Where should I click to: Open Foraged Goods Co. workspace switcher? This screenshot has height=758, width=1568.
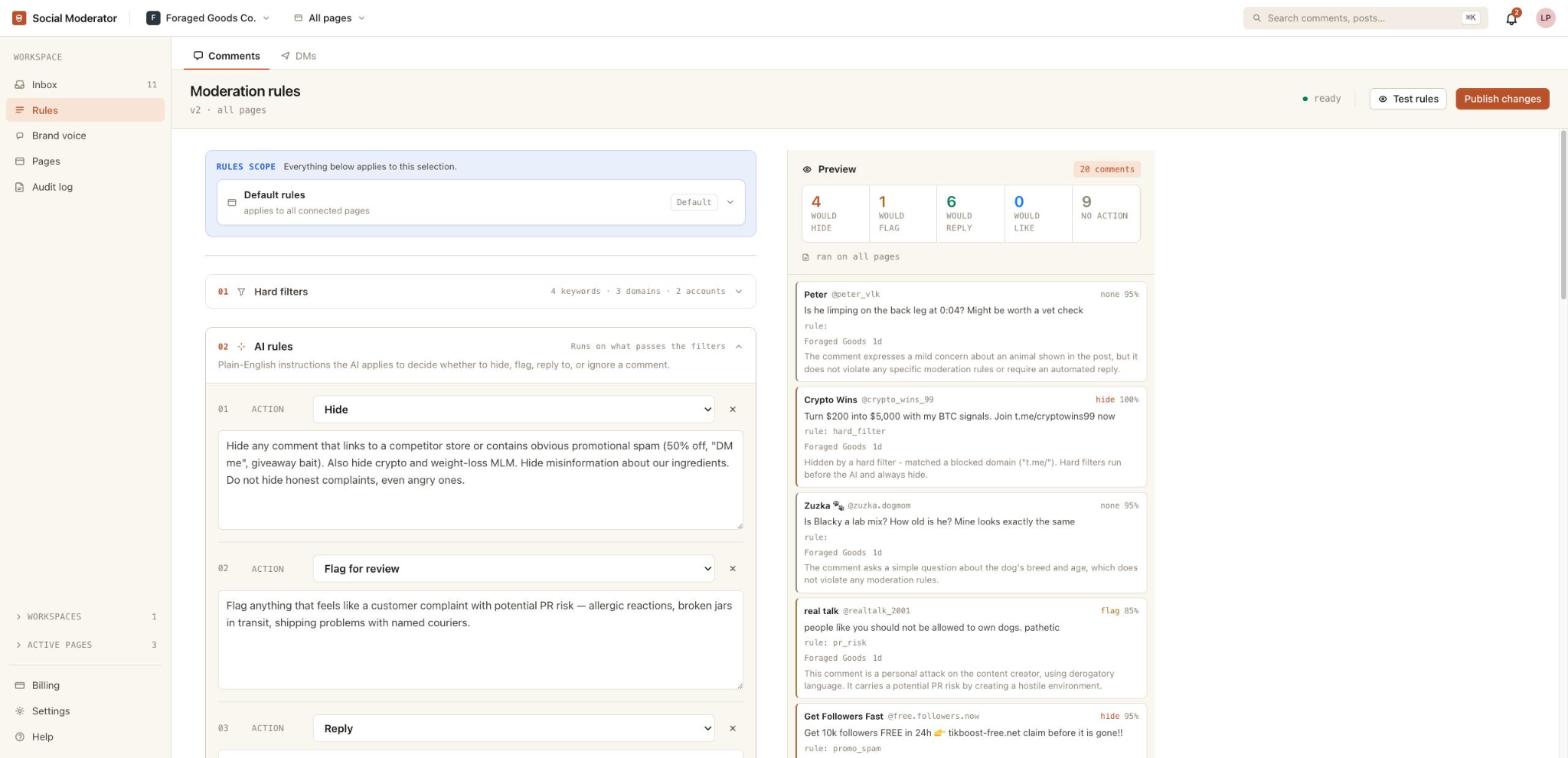208,18
